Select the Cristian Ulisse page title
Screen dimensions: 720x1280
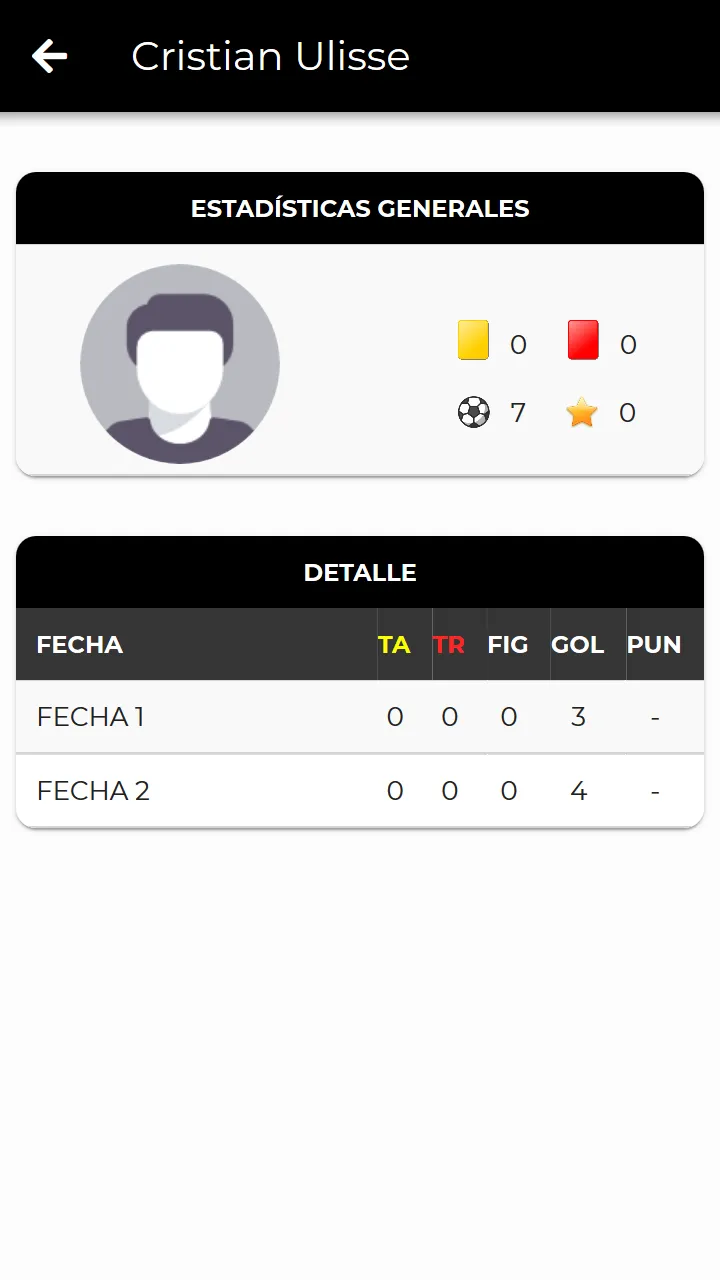(x=270, y=56)
